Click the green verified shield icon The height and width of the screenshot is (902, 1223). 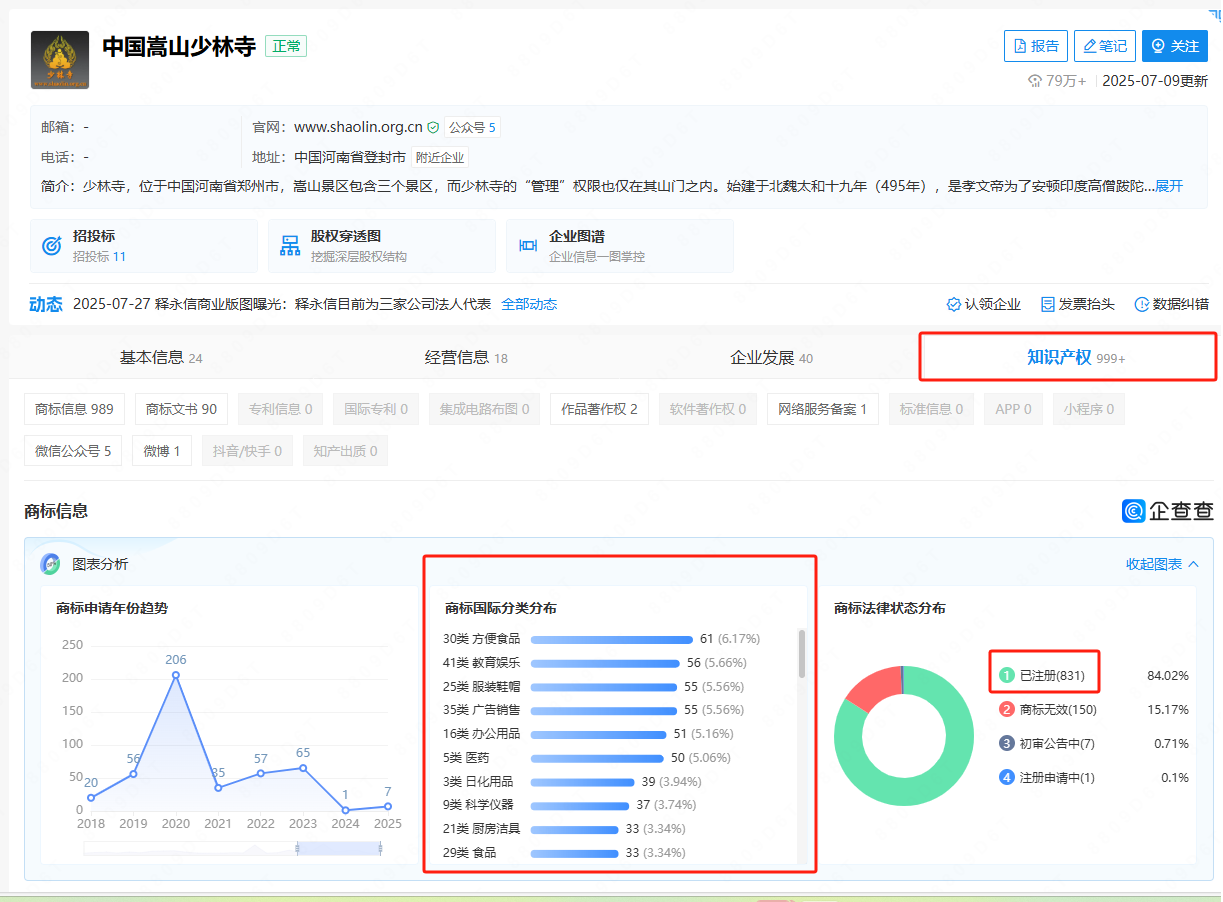(433, 127)
